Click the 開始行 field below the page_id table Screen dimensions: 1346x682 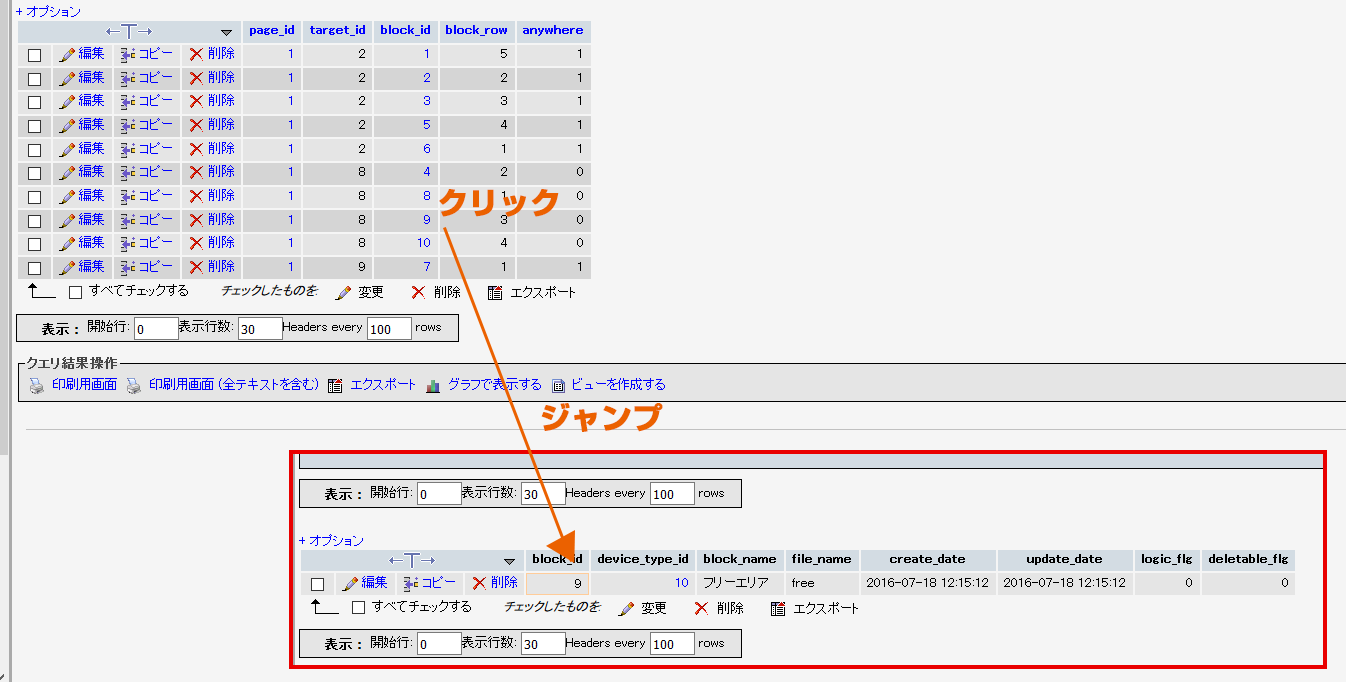tap(155, 328)
